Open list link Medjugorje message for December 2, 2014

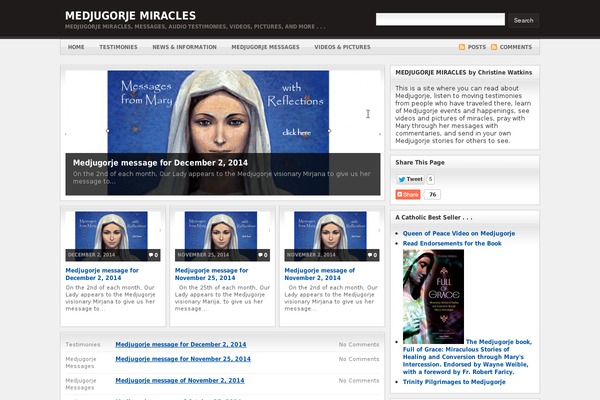click(181, 344)
